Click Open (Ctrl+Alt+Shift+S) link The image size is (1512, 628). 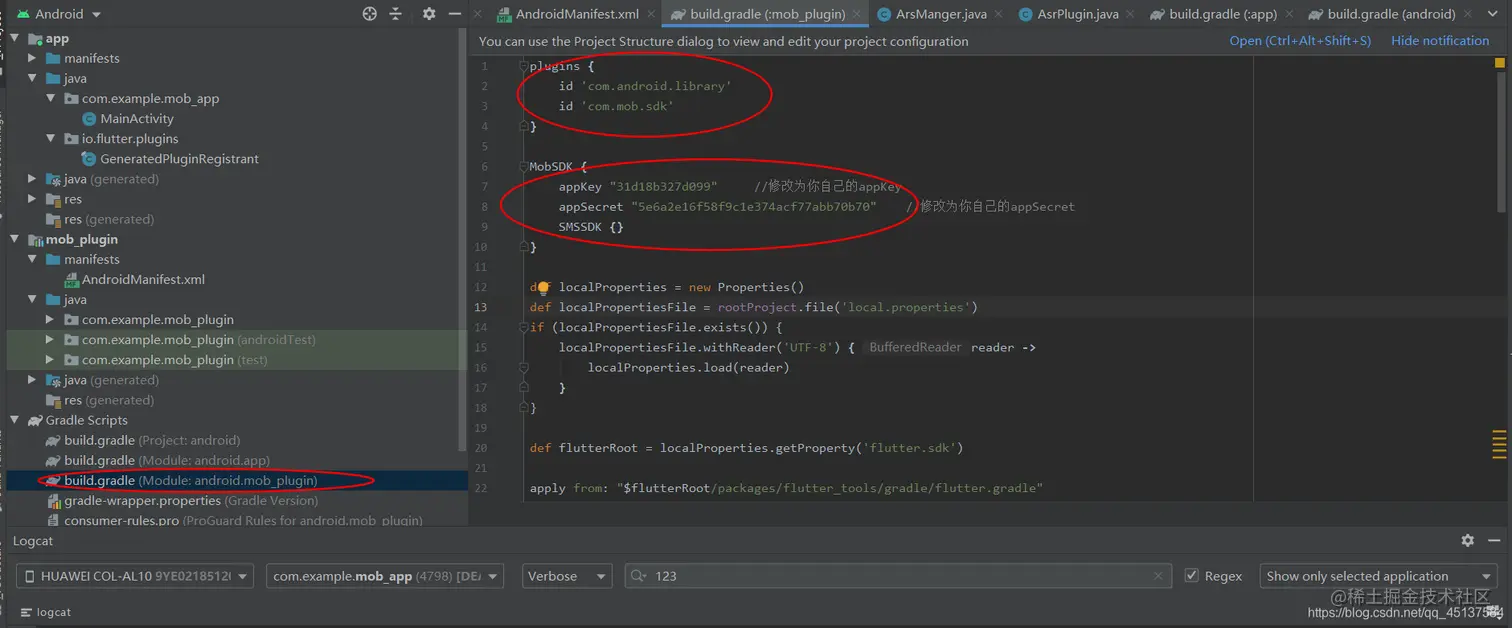coord(1300,41)
